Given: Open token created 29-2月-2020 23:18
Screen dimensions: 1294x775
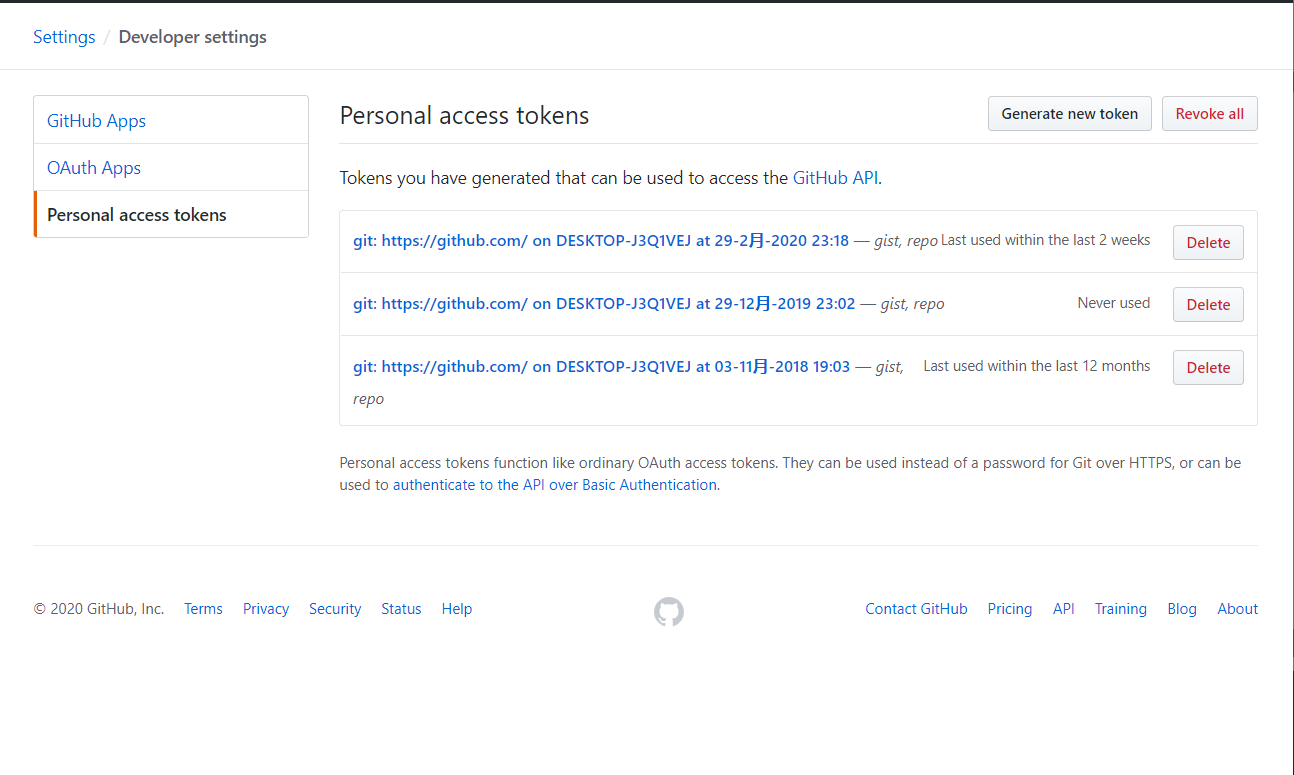Looking at the screenshot, I should pos(601,240).
